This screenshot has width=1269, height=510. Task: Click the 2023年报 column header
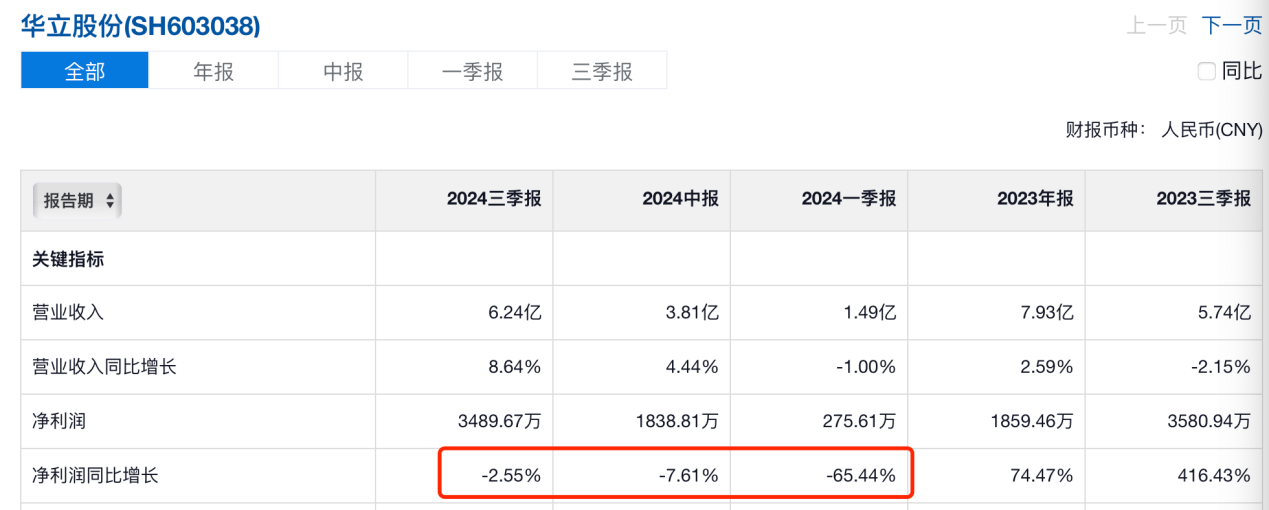(1035, 199)
